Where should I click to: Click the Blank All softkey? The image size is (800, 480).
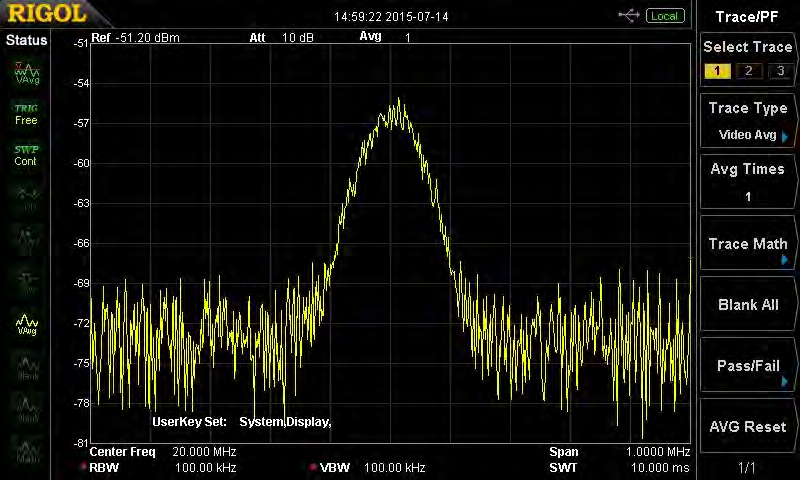[747, 305]
